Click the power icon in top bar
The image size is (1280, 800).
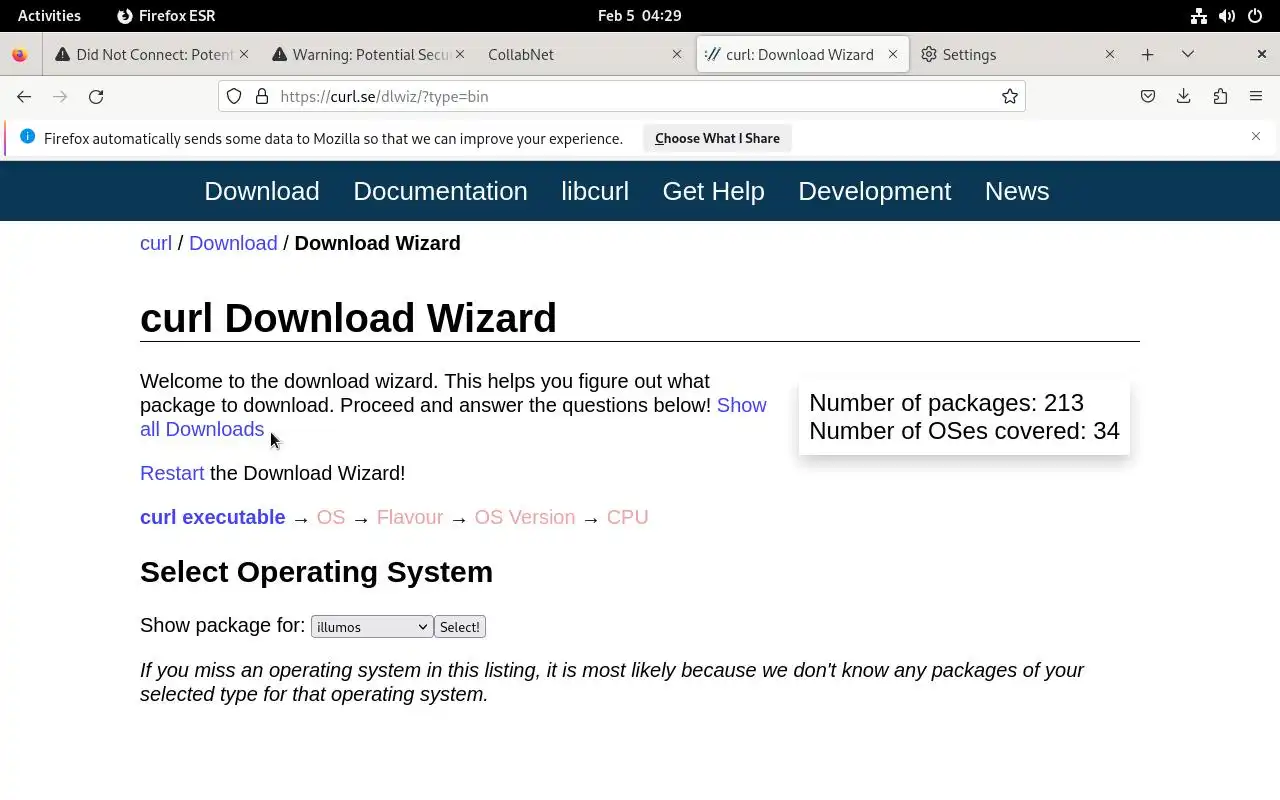tap(1255, 15)
